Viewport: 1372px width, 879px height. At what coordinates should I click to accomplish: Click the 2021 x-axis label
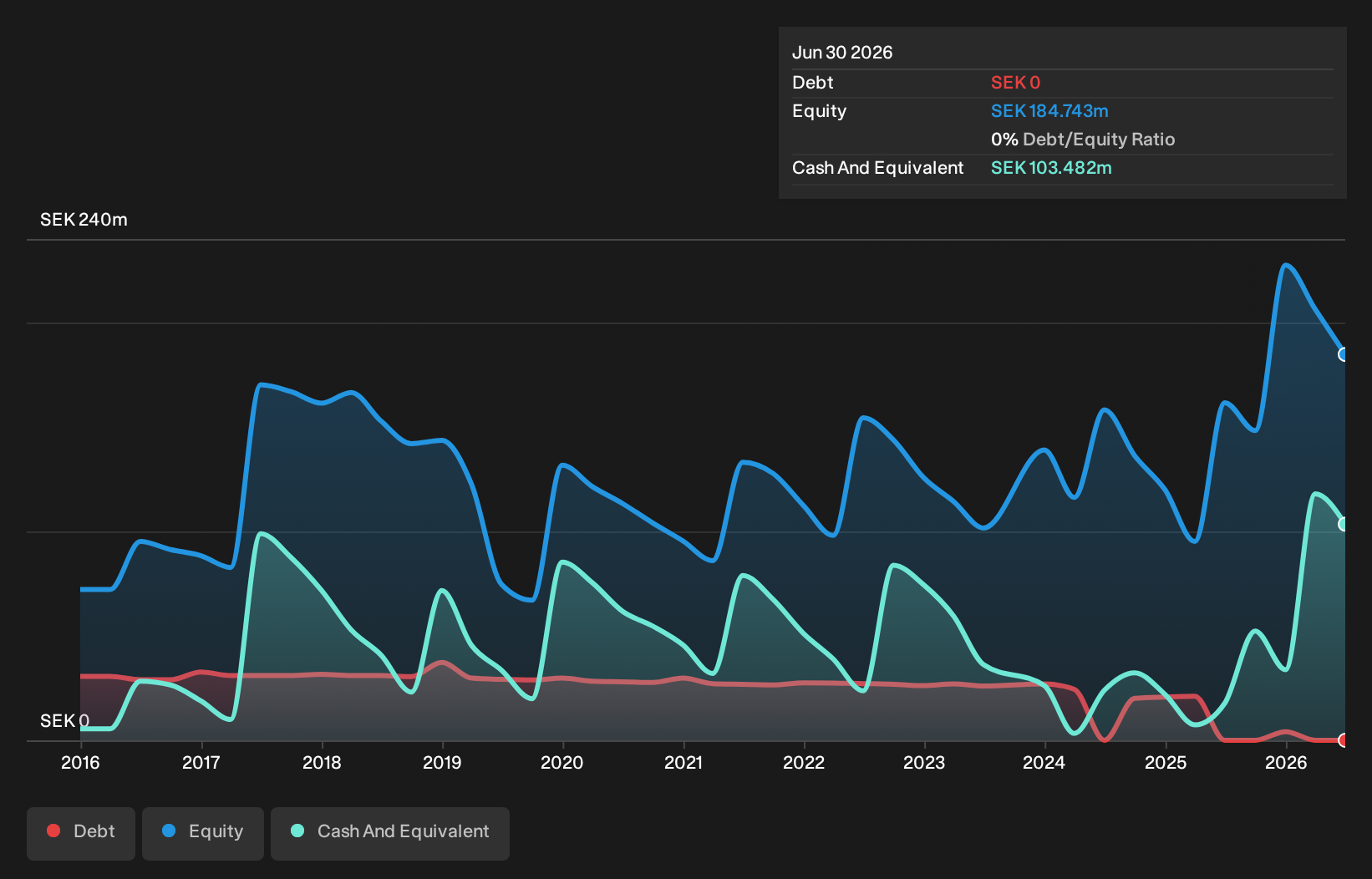(x=683, y=762)
